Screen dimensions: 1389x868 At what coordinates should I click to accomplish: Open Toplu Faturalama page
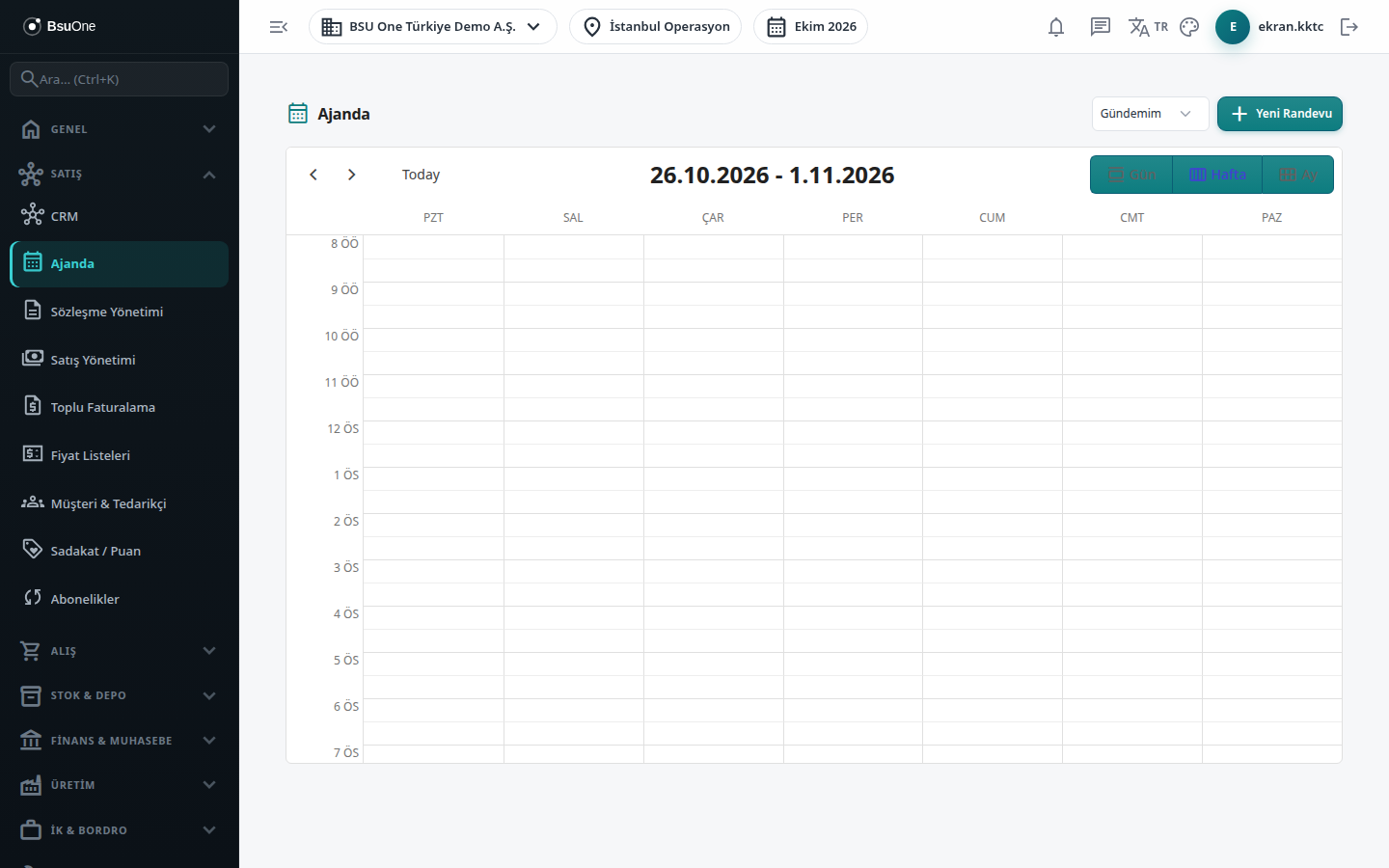tap(120, 407)
